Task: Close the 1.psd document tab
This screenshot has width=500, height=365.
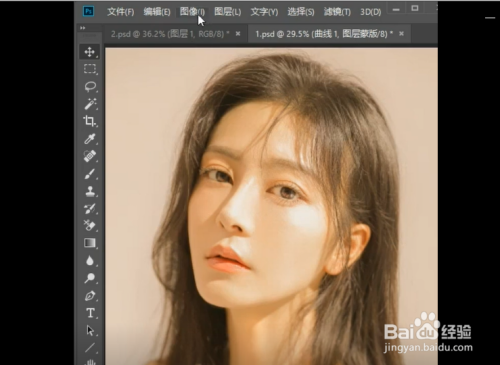Action: 401,33
